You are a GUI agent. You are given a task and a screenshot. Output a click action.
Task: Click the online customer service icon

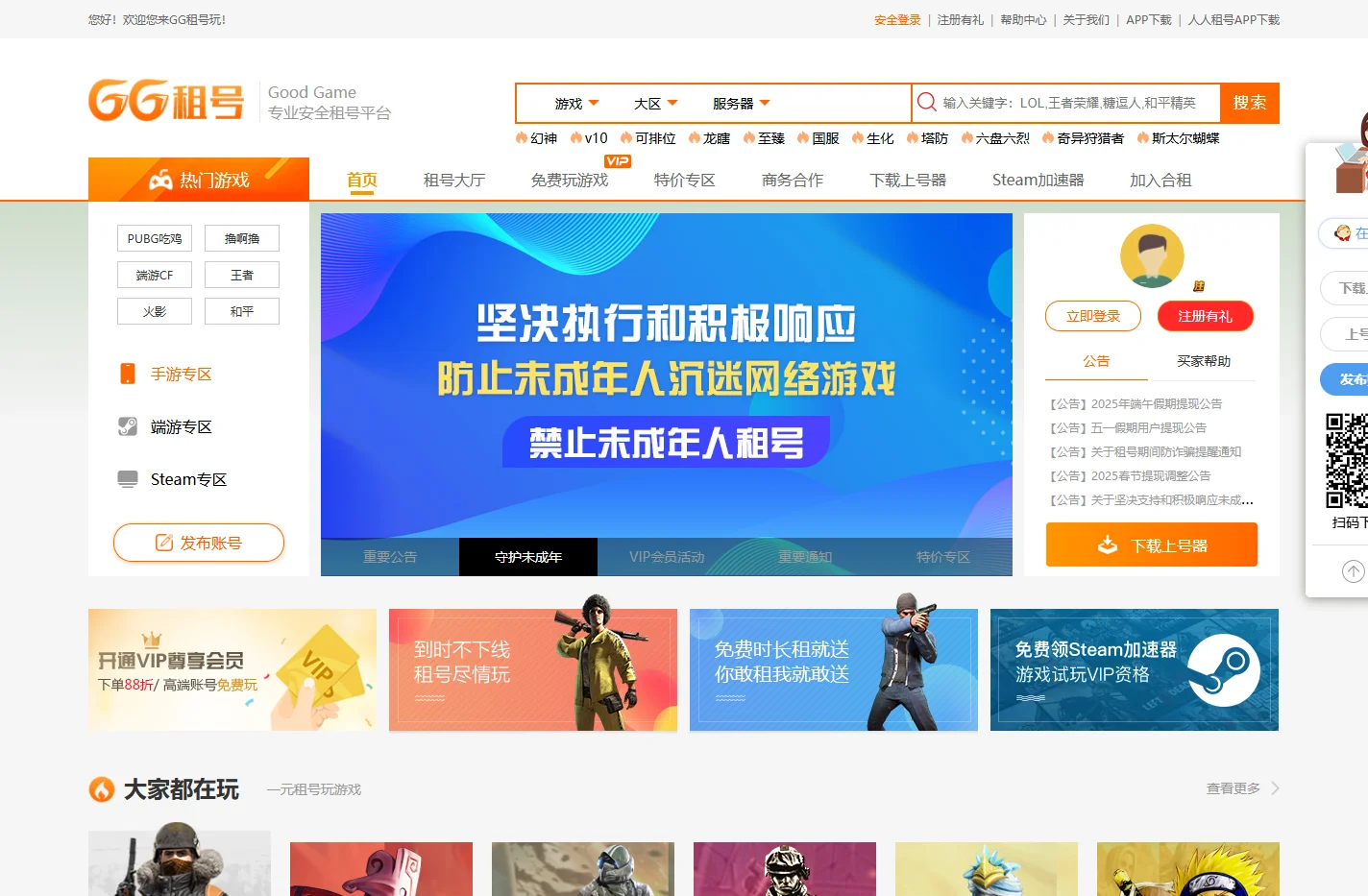[x=1343, y=232]
